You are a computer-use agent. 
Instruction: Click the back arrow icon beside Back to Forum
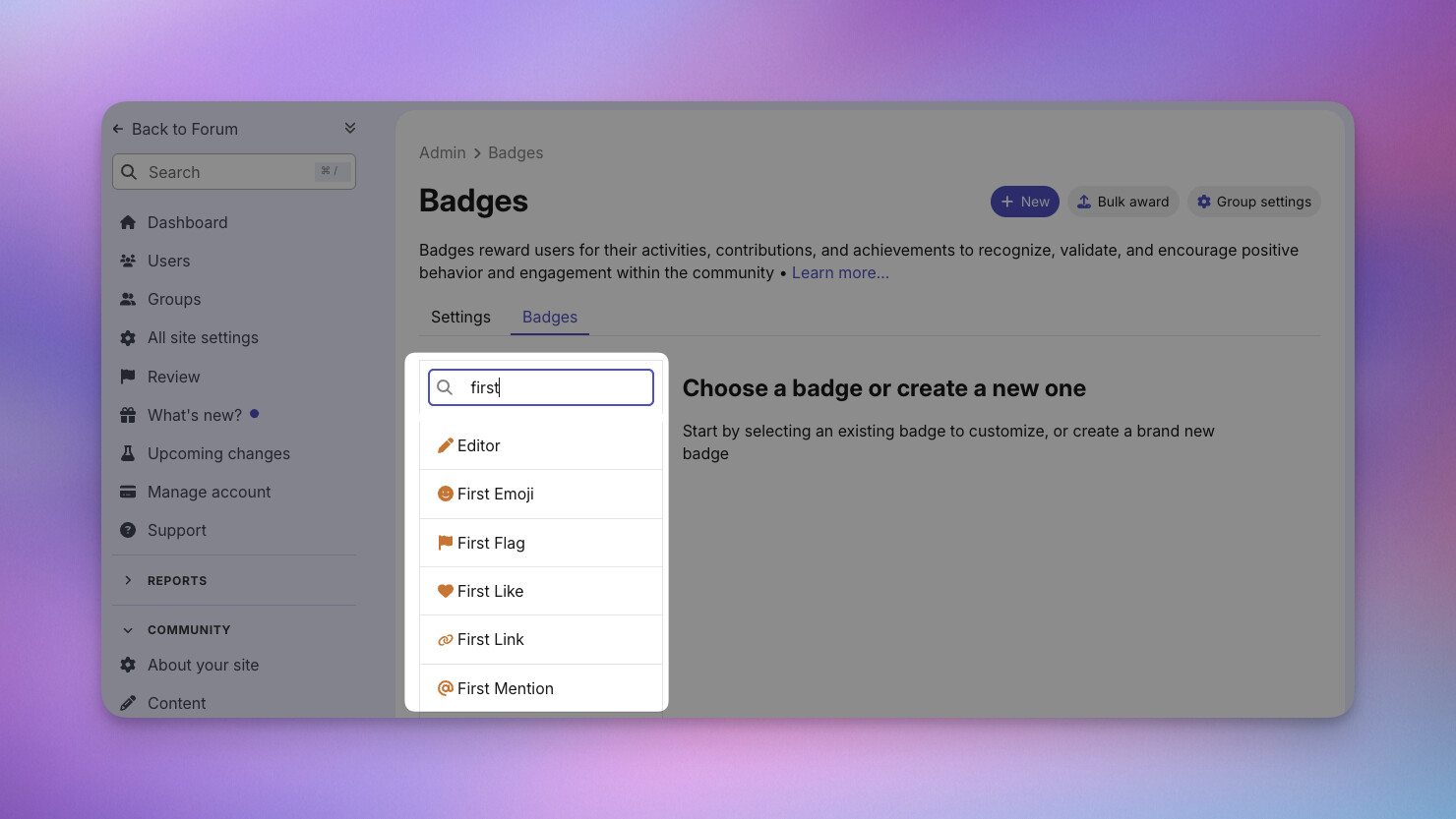pos(118,129)
